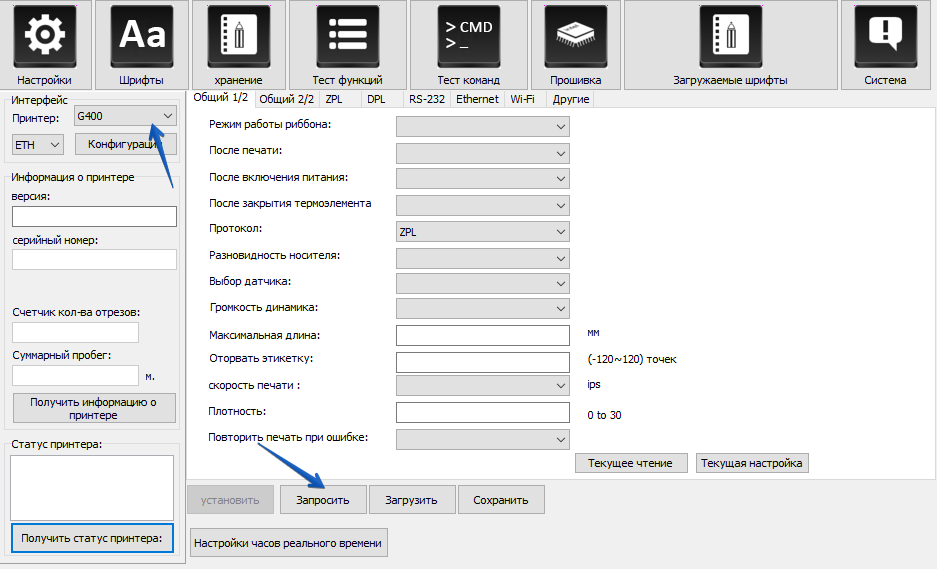Switch to the Ethernet tab
Screen dimensions: 937x569
(477, 99)
